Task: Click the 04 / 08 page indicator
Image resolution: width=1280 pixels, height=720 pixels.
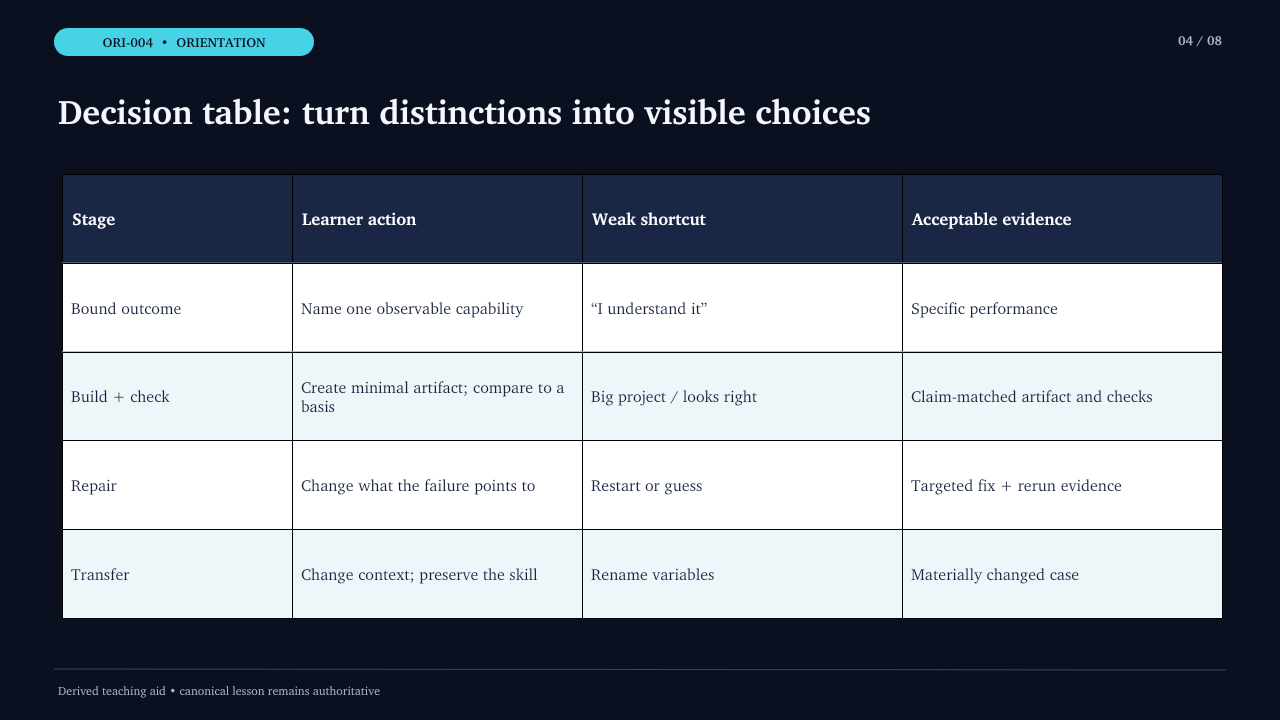Action: pyautogui.click(x=1200, y=41)
